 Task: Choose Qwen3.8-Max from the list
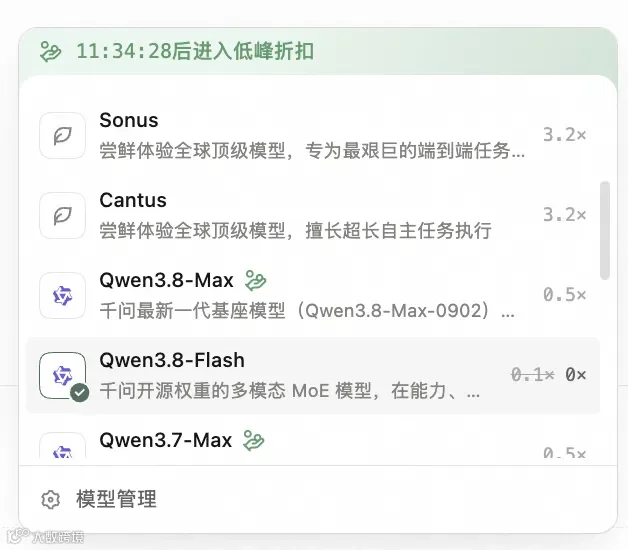point(313,296)
